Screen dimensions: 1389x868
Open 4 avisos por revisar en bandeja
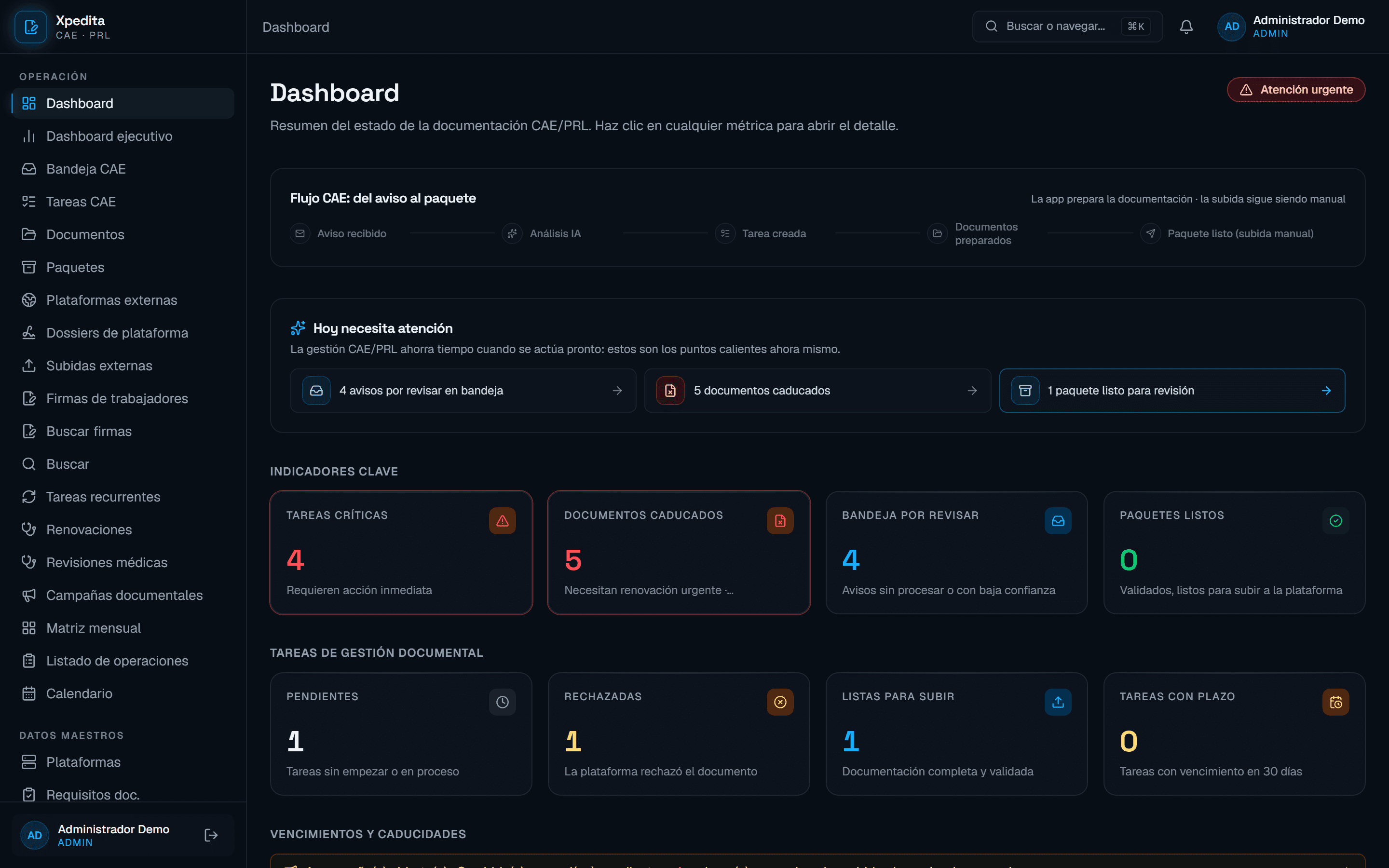click(x=463, y=391)
